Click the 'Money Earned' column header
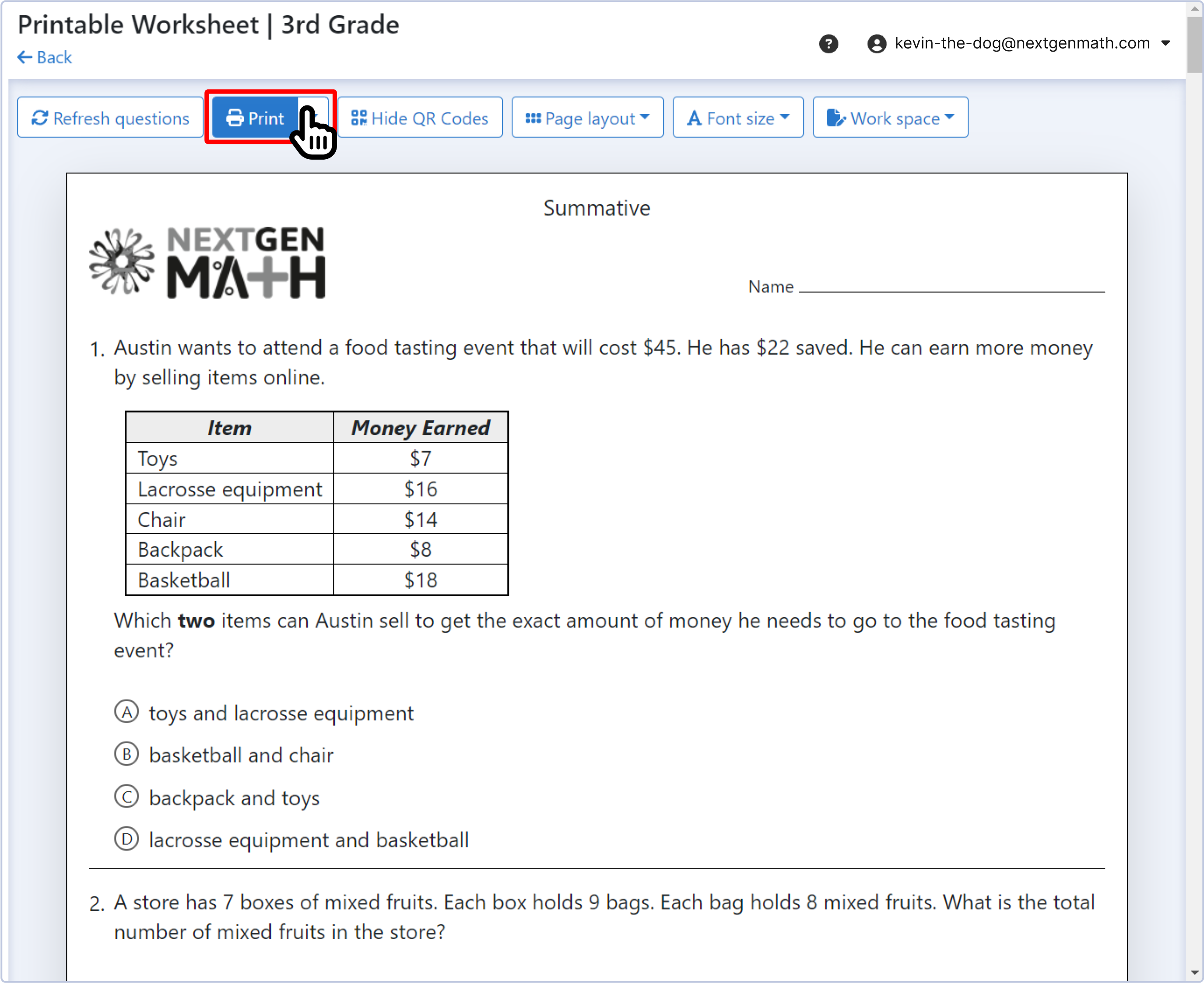Viewport: 1204px width, 983px height. coord(421,427)
